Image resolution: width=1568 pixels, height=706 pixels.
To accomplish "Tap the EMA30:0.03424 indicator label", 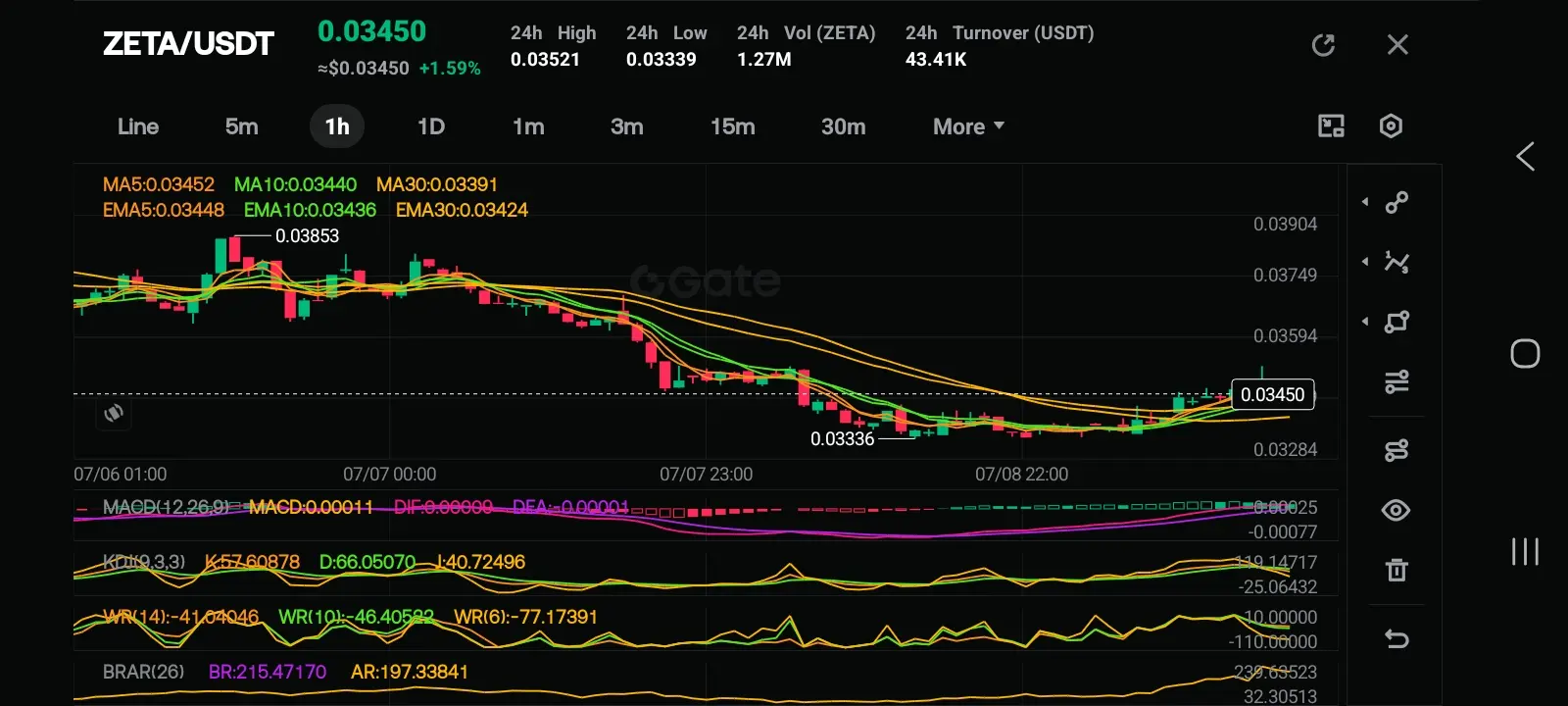I will point(462,210).
